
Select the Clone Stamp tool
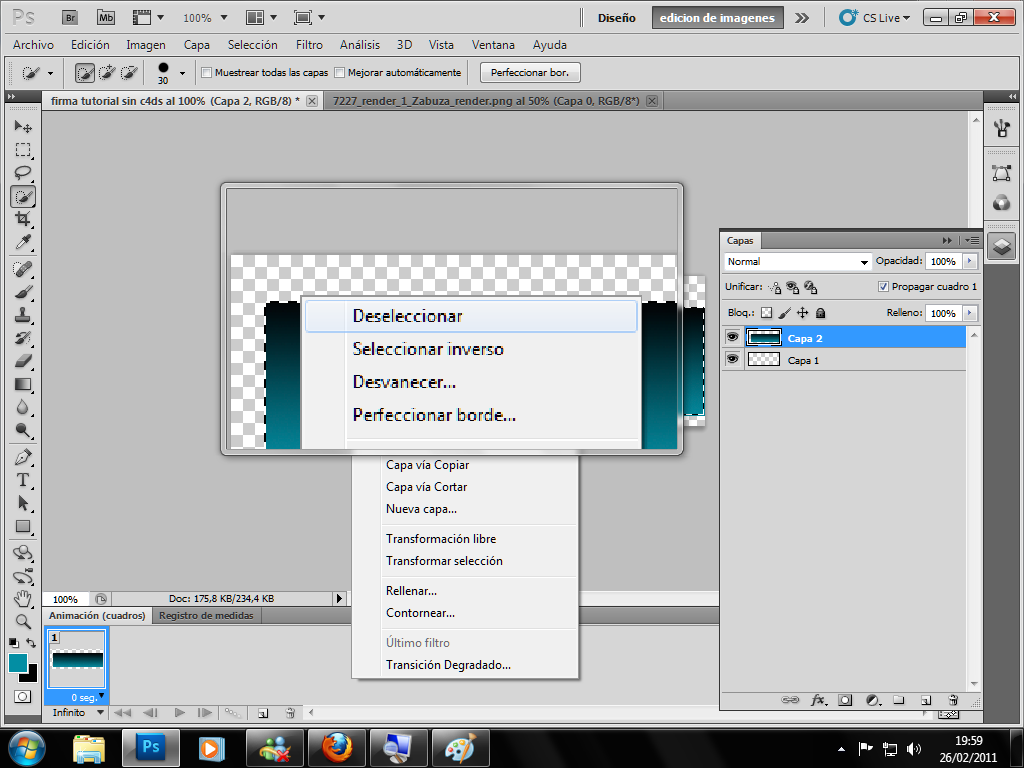tap(23, 315)
